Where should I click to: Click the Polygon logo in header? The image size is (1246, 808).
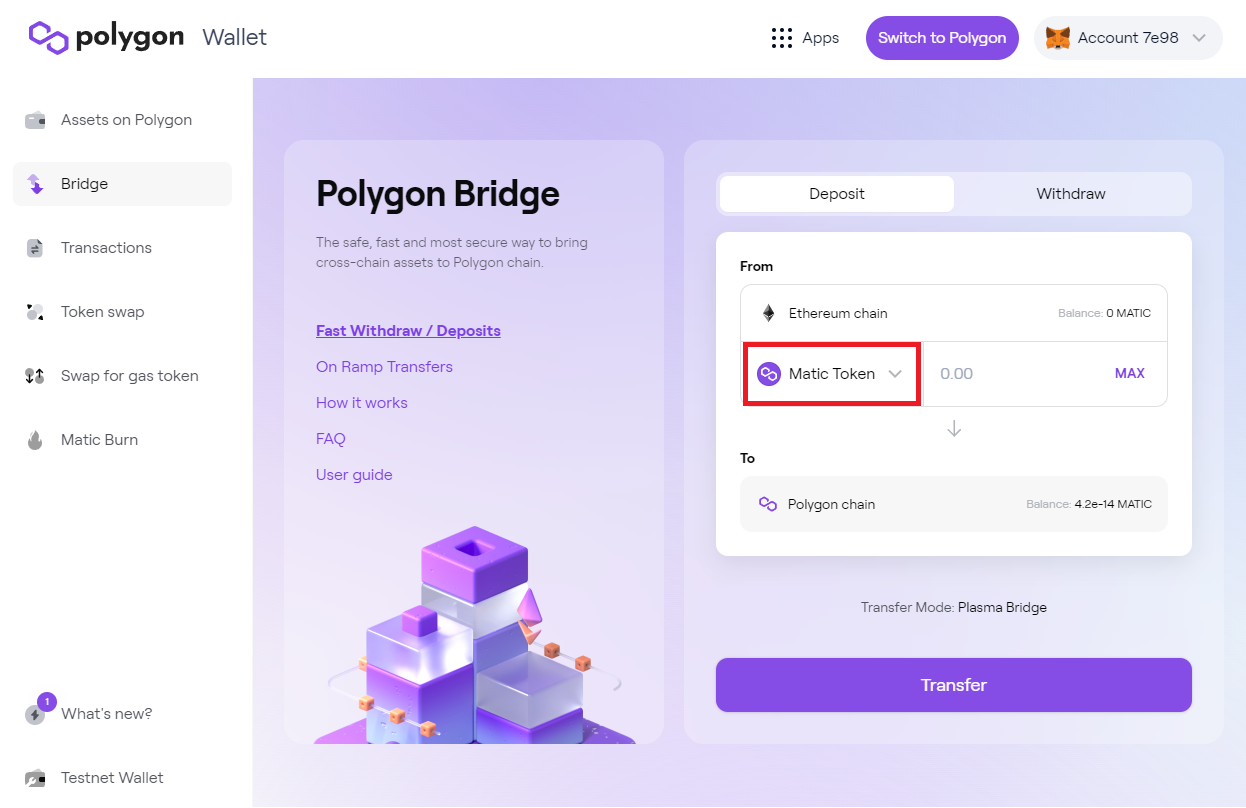point(106,37)
